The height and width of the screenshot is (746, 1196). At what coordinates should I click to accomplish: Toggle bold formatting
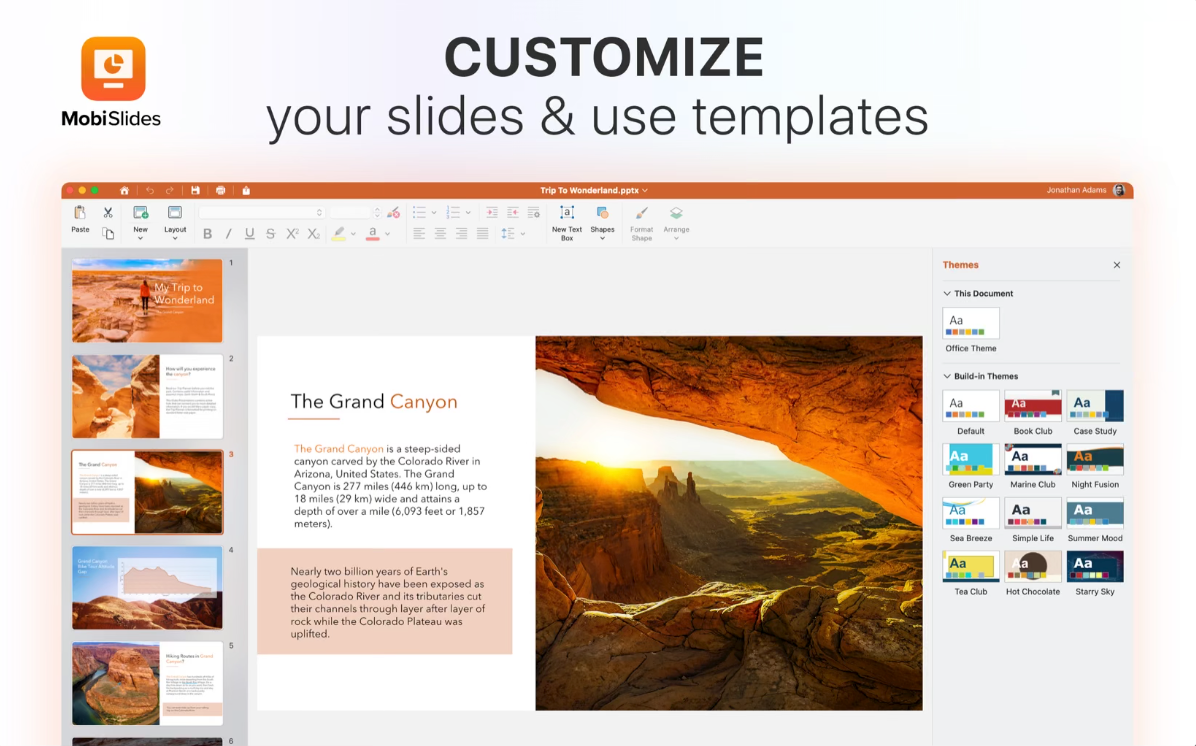click(207, 233)
